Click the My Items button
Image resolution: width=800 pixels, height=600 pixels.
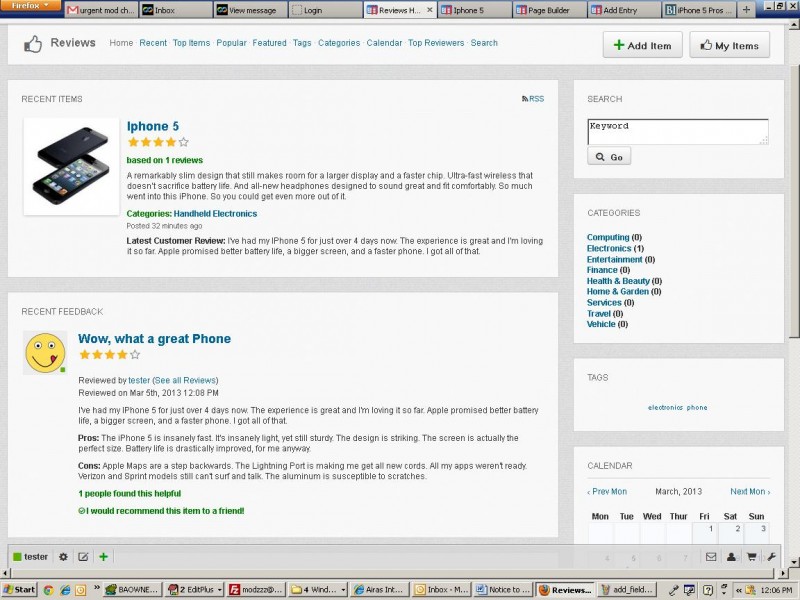tap(729, 45)
